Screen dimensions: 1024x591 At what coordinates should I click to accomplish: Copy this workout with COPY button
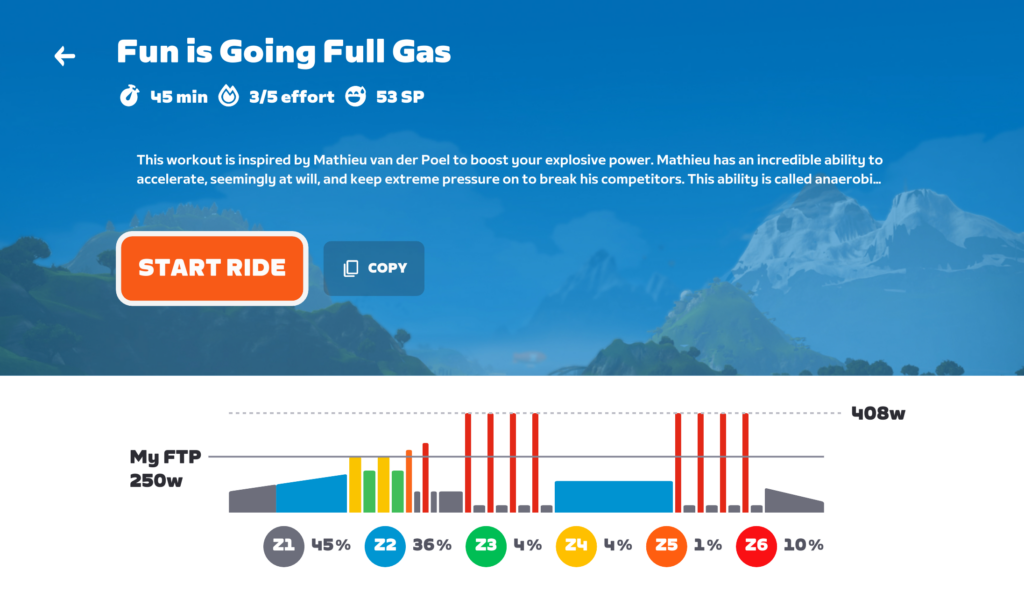click(374, 268)
